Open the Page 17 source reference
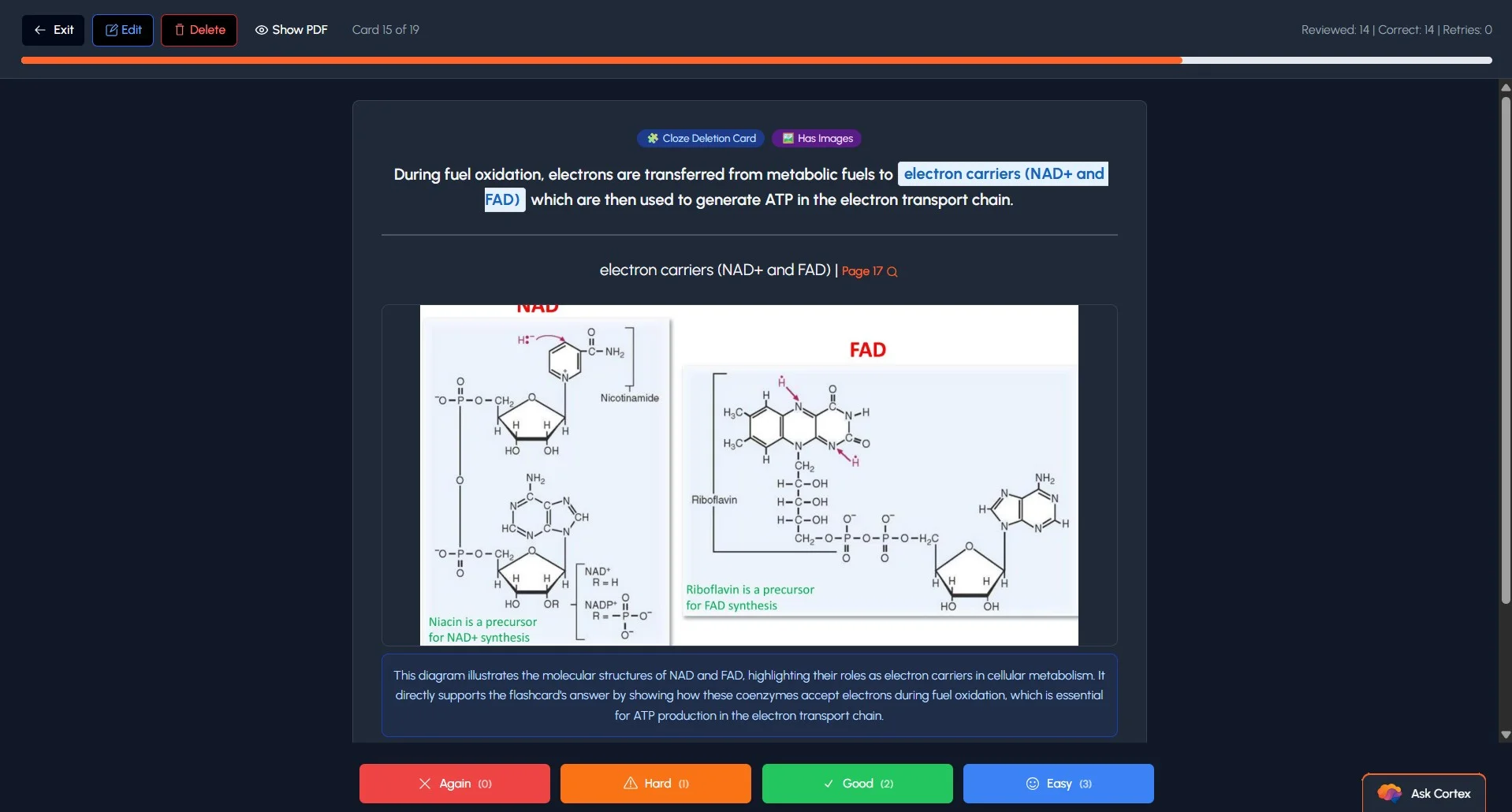The height and width of the screenshot is (812, 1512). [x=865, y=271]
